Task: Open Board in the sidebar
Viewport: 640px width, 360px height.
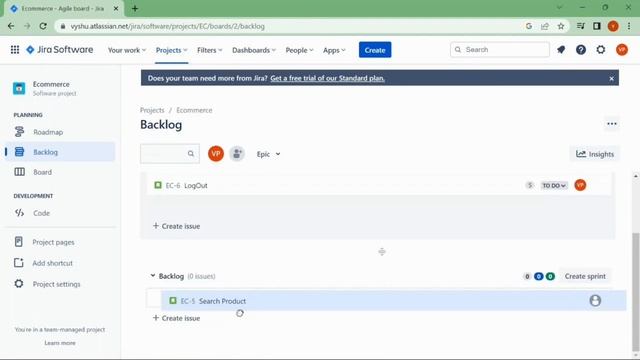Action: [60, 172]
